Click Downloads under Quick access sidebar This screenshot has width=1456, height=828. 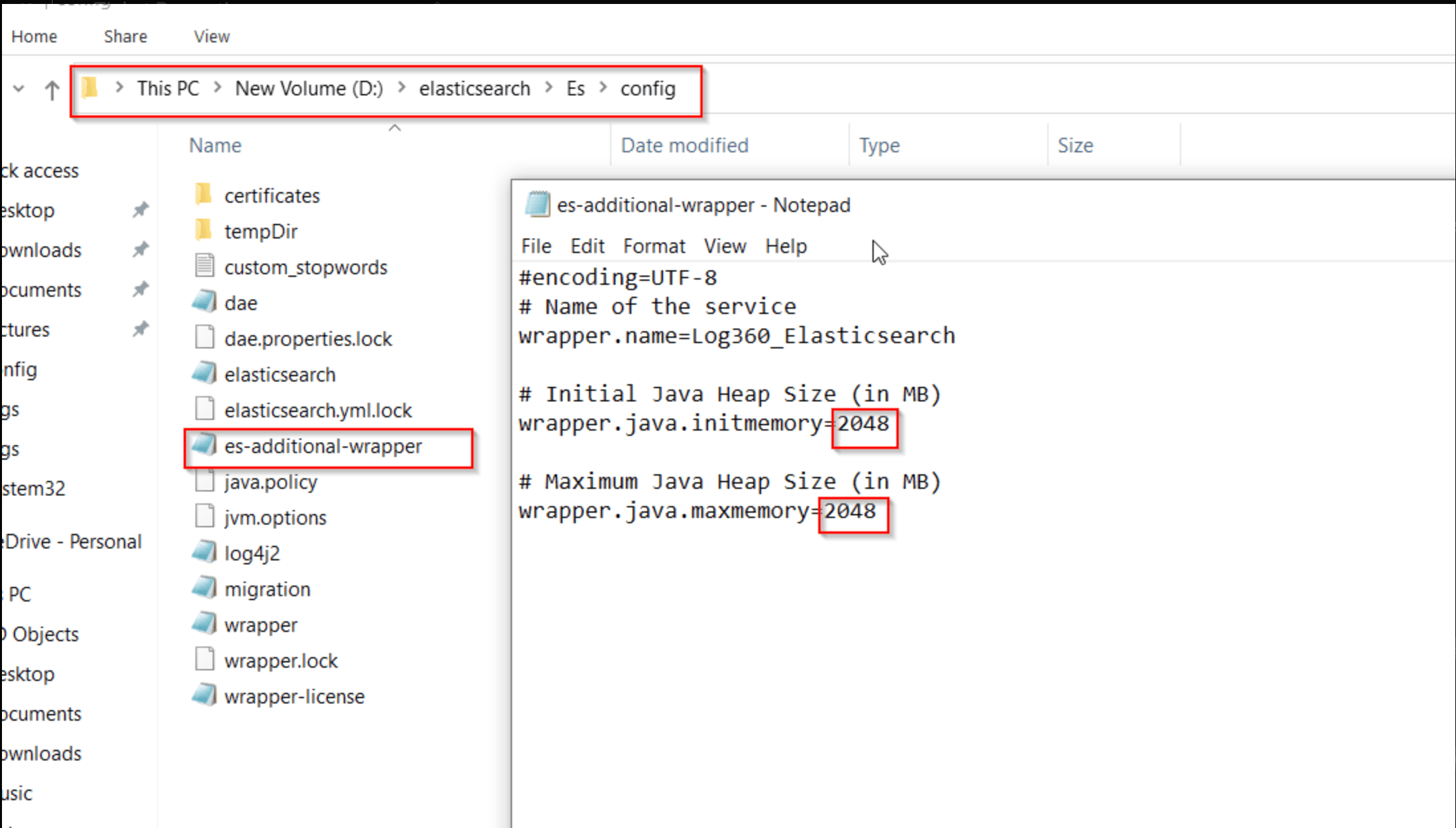tap(41, 250)
